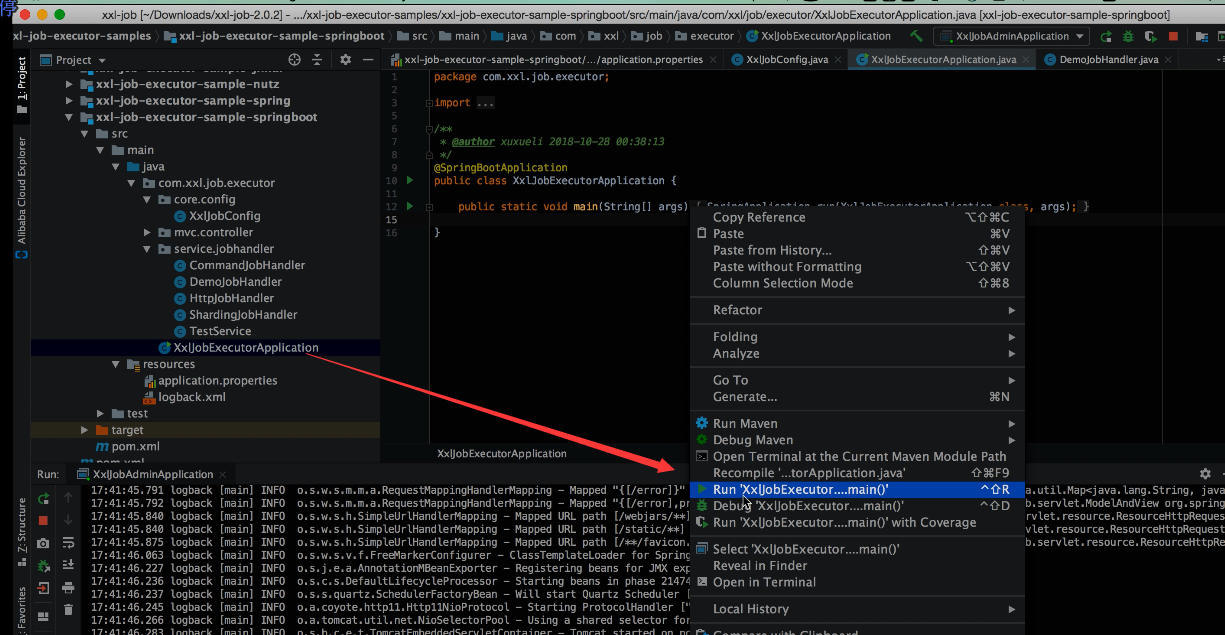Select application.properties in project tree
Image resolution: width=1225 pixels, height=635 pixels.
click(218, 381)
